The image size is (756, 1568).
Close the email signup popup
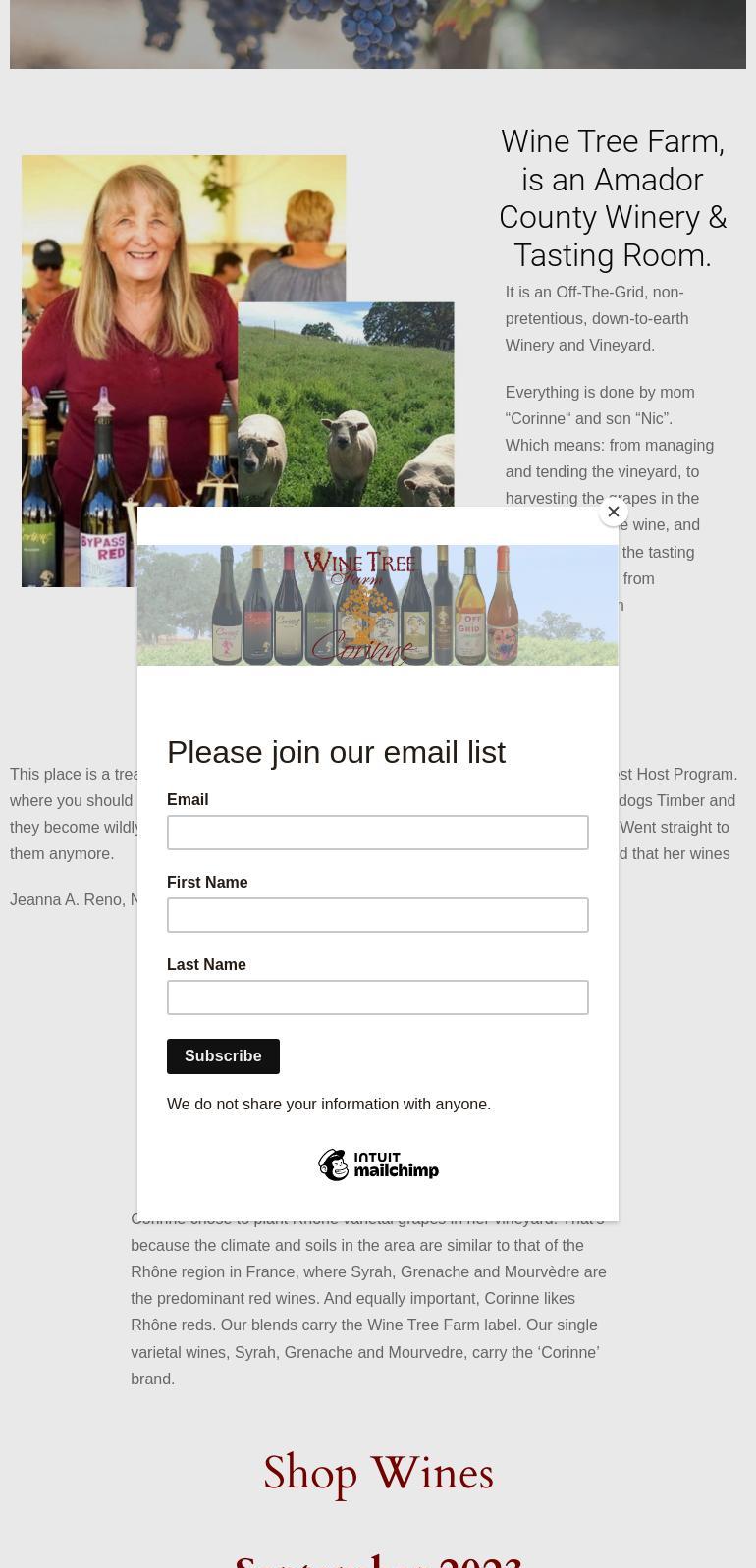(614, 512)
